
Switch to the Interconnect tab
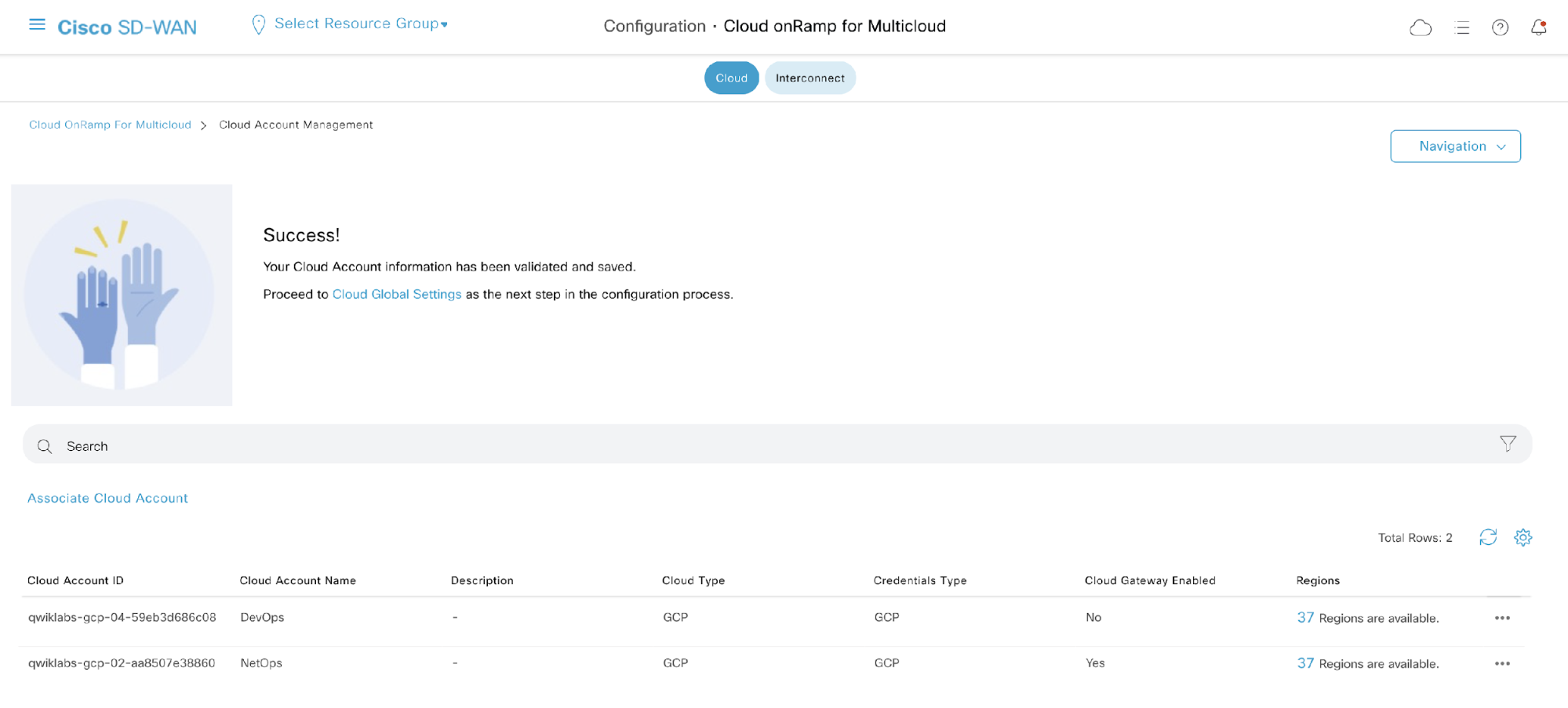[810, 78]
